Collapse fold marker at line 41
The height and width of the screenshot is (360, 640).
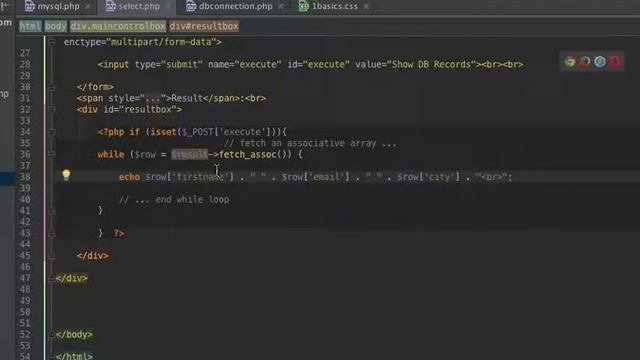click(x=52, y=211)
